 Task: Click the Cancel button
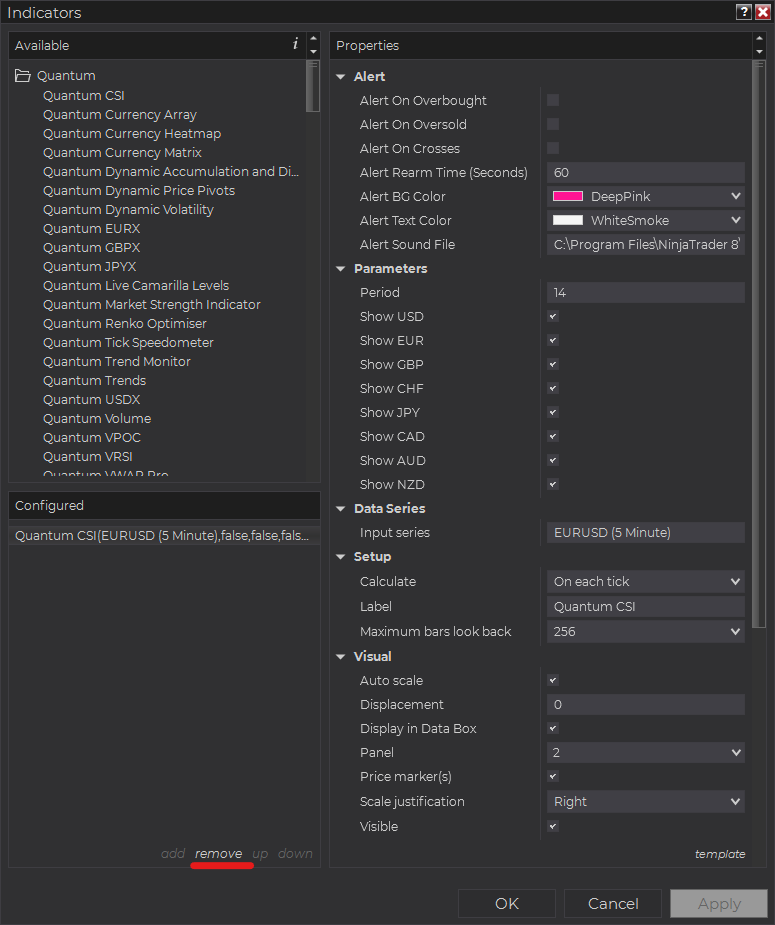pyautogui.click(x=613, y=903)
